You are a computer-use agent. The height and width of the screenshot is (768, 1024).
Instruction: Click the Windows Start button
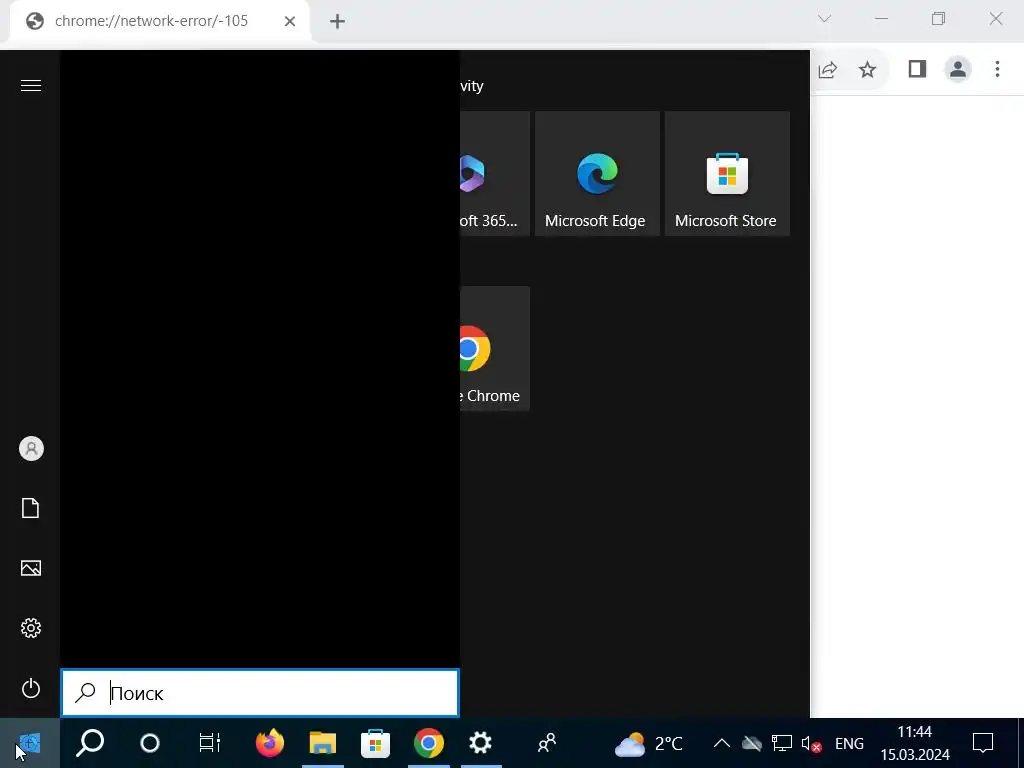(x=29, y=743)
